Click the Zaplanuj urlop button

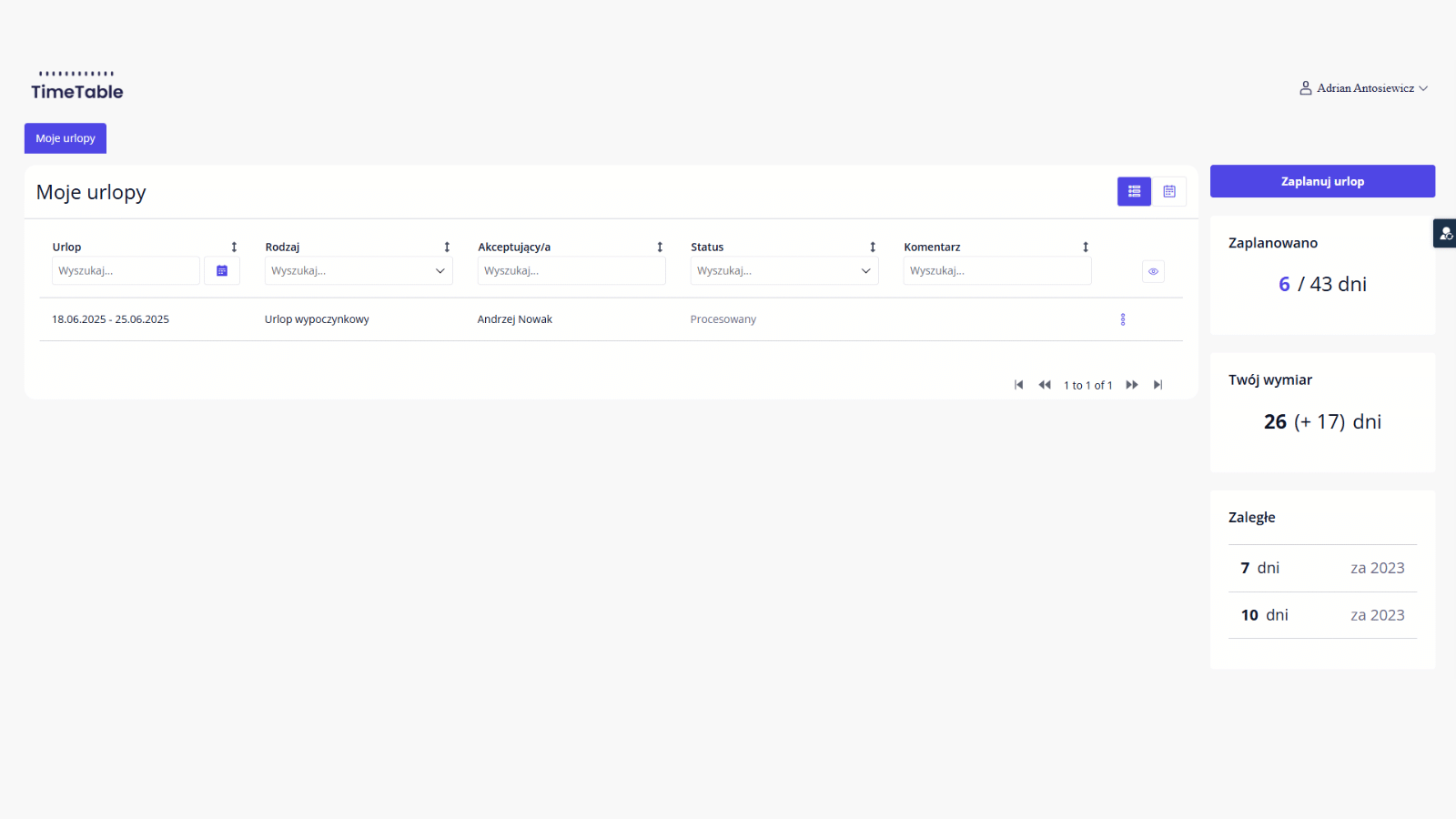(x=1322, y=181)
